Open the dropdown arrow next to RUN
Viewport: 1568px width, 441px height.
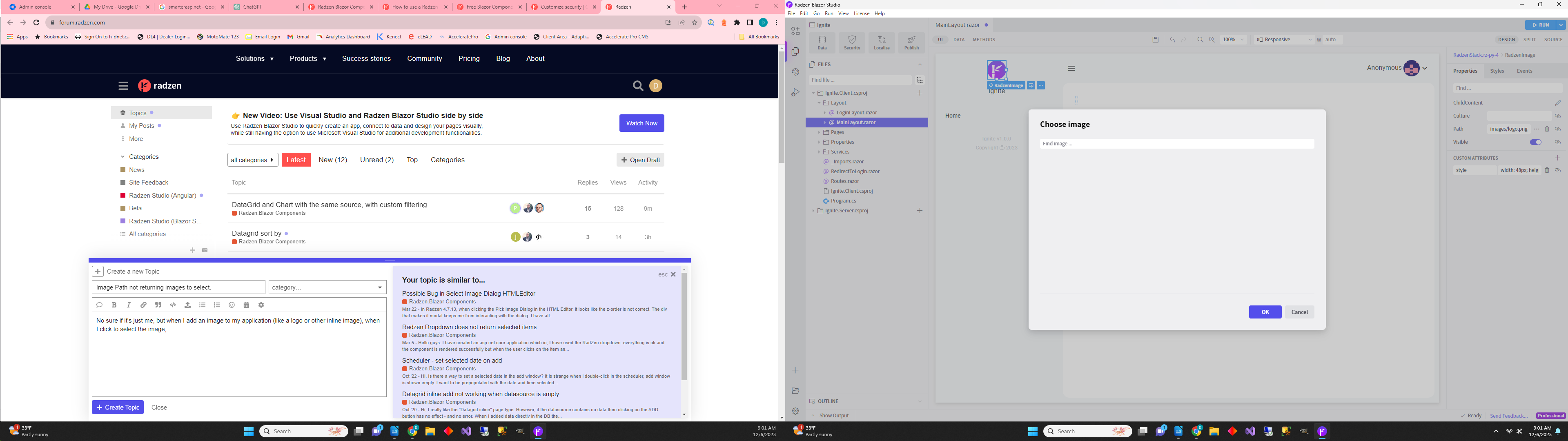[1561, 25]
